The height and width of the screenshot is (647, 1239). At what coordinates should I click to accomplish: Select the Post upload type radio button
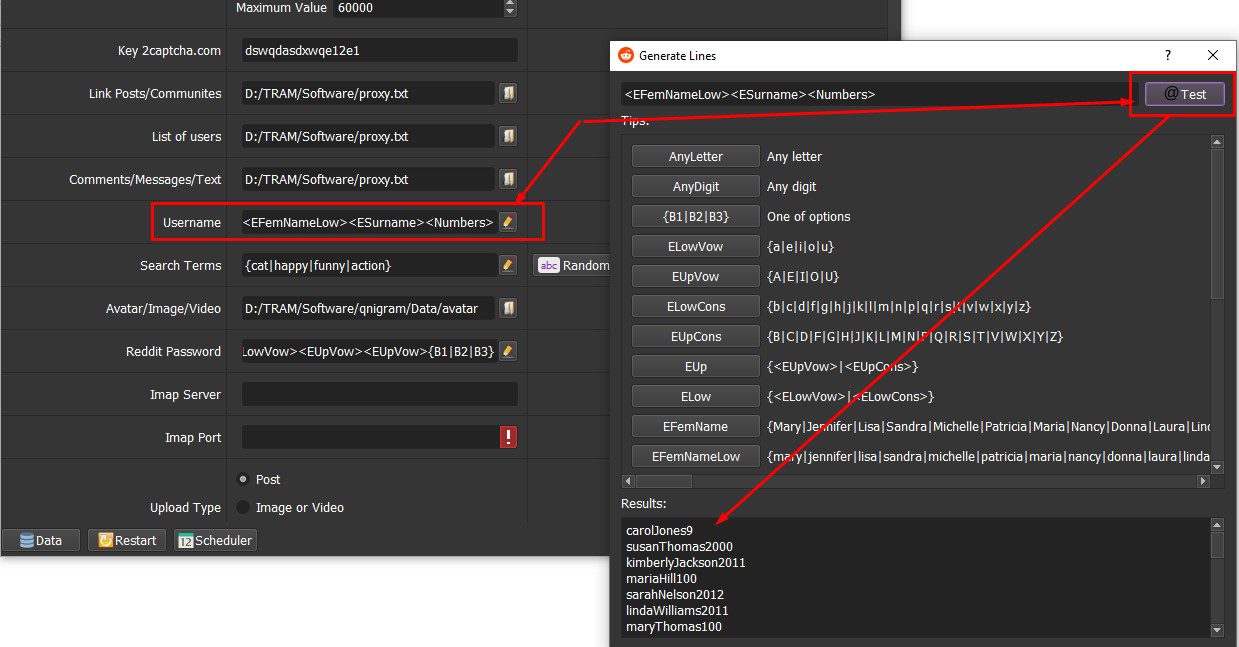pos(242,479)
